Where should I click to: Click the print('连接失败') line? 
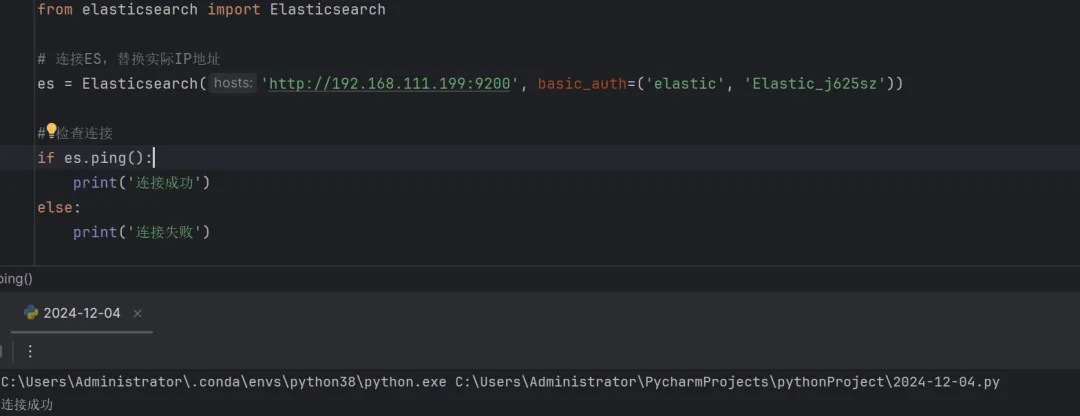tap(141, 232)
